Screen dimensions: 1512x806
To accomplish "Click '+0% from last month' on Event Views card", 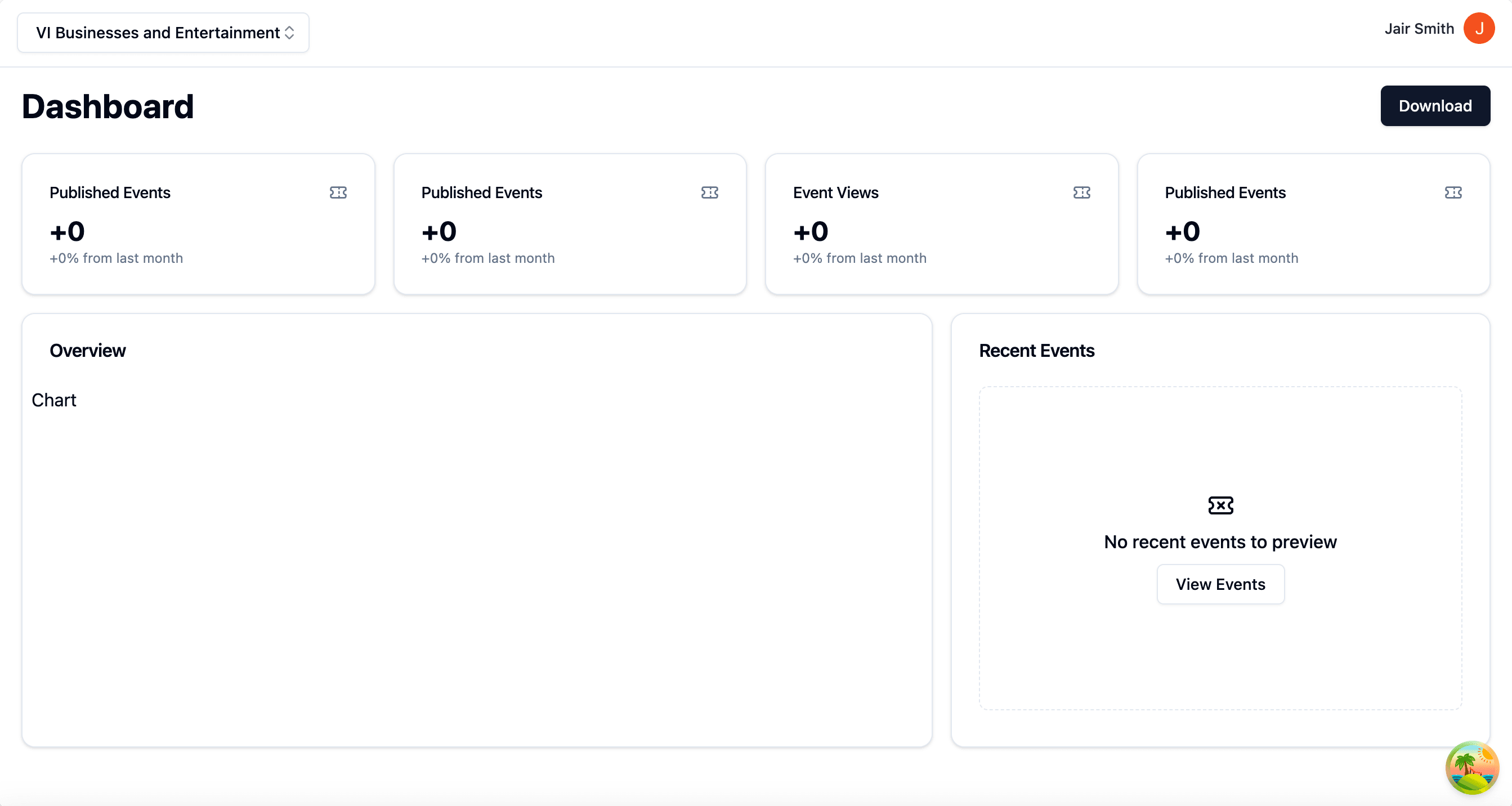I will 860,258.
